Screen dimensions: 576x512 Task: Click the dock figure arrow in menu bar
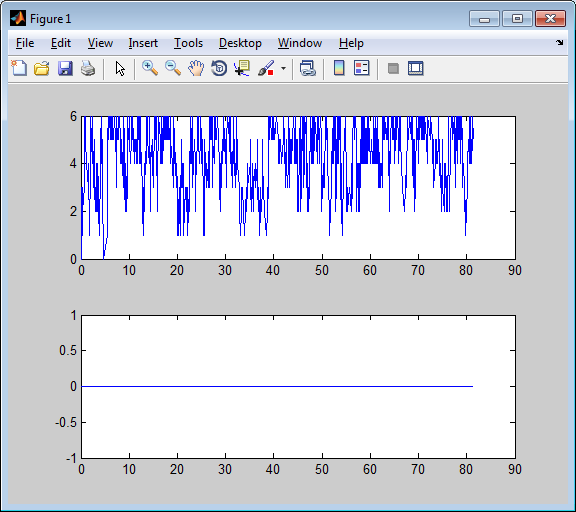559,43
